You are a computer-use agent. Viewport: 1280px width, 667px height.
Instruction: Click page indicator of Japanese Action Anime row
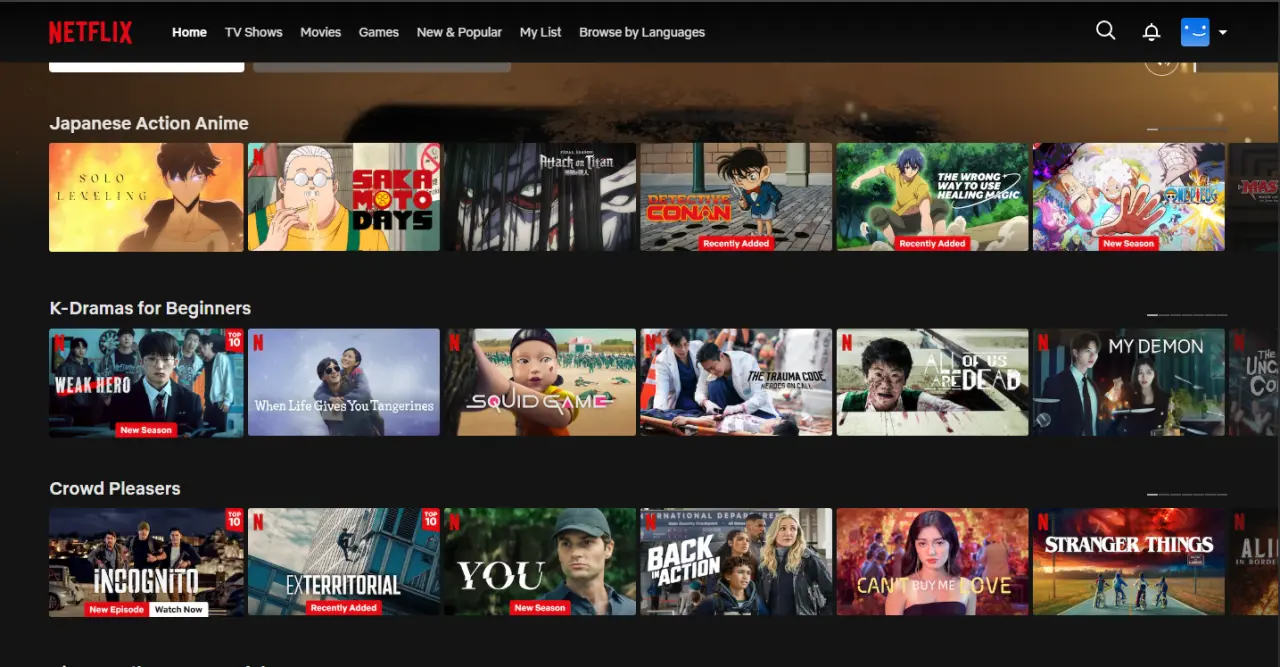coord(1187,130)
